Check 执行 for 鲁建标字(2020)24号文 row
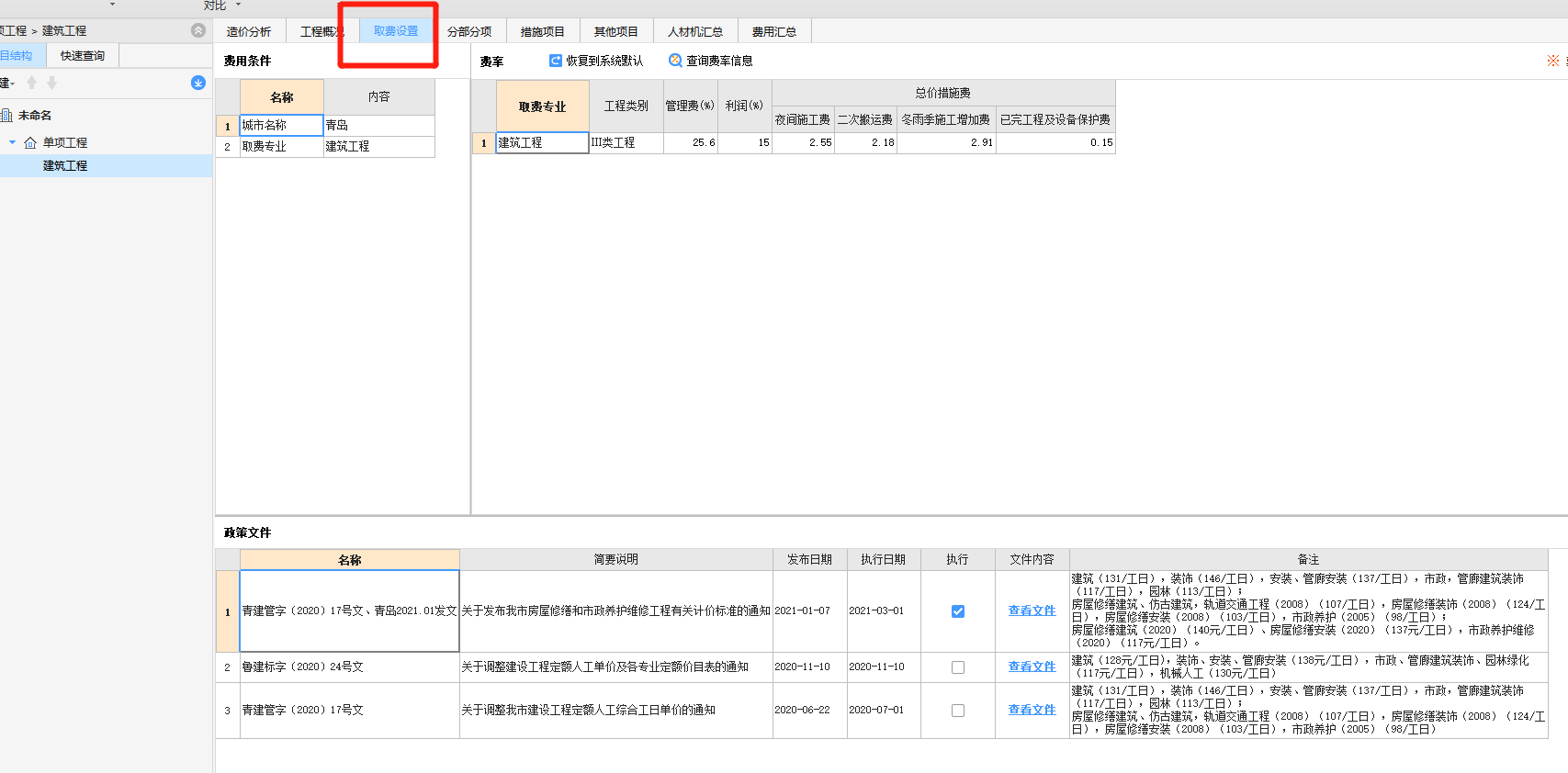 pos(958,667)
